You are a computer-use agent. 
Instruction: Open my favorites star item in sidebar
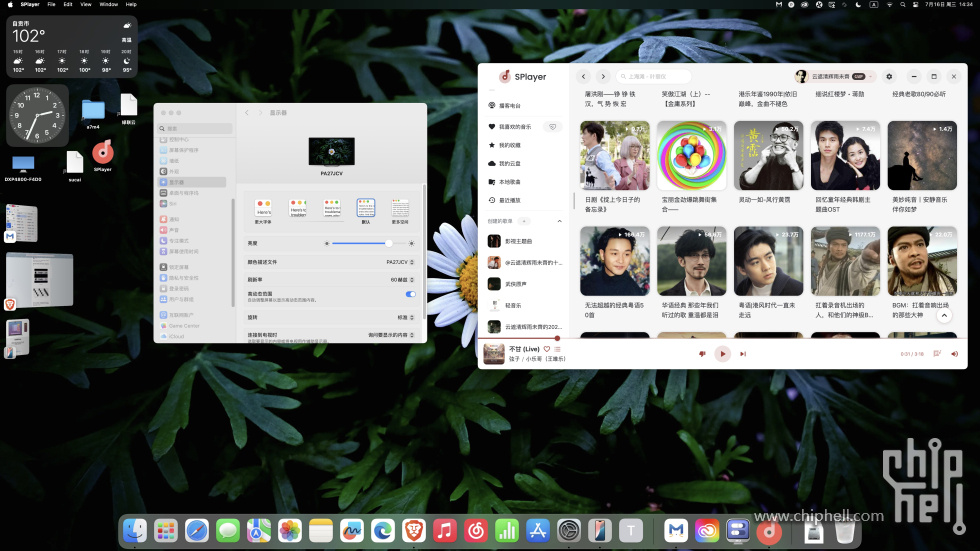(524, 145)
